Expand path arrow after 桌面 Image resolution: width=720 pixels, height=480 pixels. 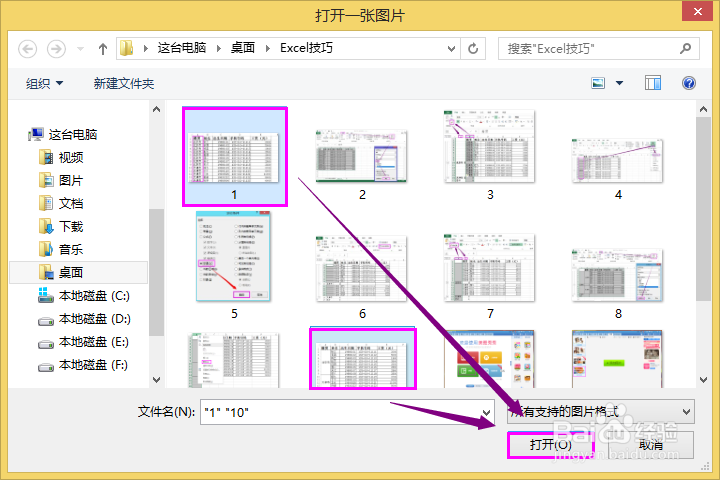pyautogui.click(x=268, y=48)
